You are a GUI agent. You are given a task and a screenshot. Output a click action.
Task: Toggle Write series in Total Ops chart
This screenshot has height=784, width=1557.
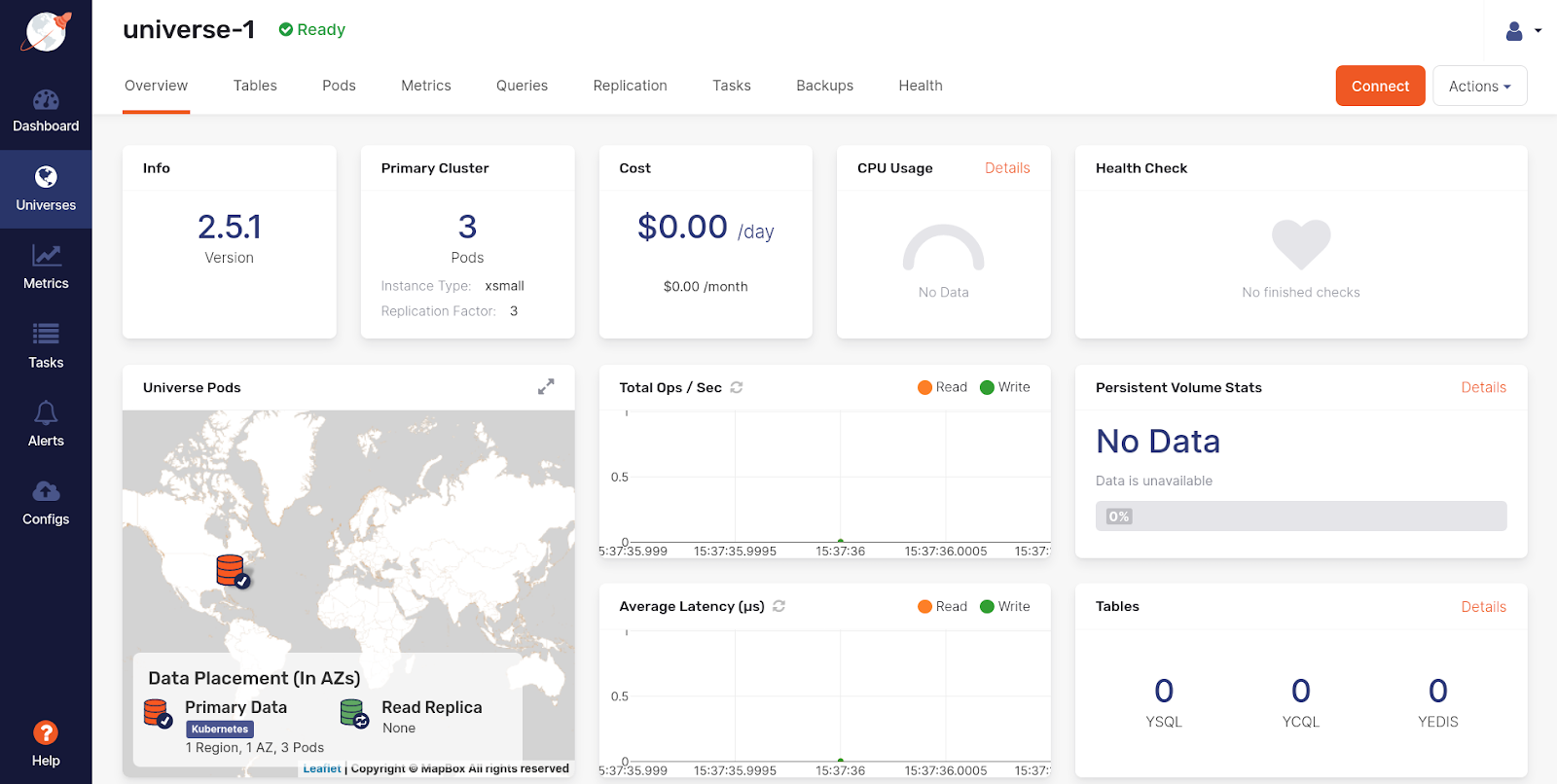[x=1004, y=387]
